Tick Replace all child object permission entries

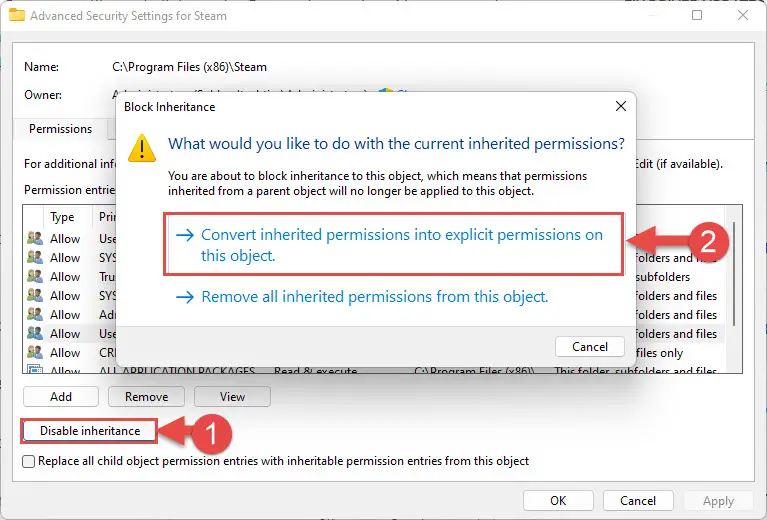tap(29, 461)
